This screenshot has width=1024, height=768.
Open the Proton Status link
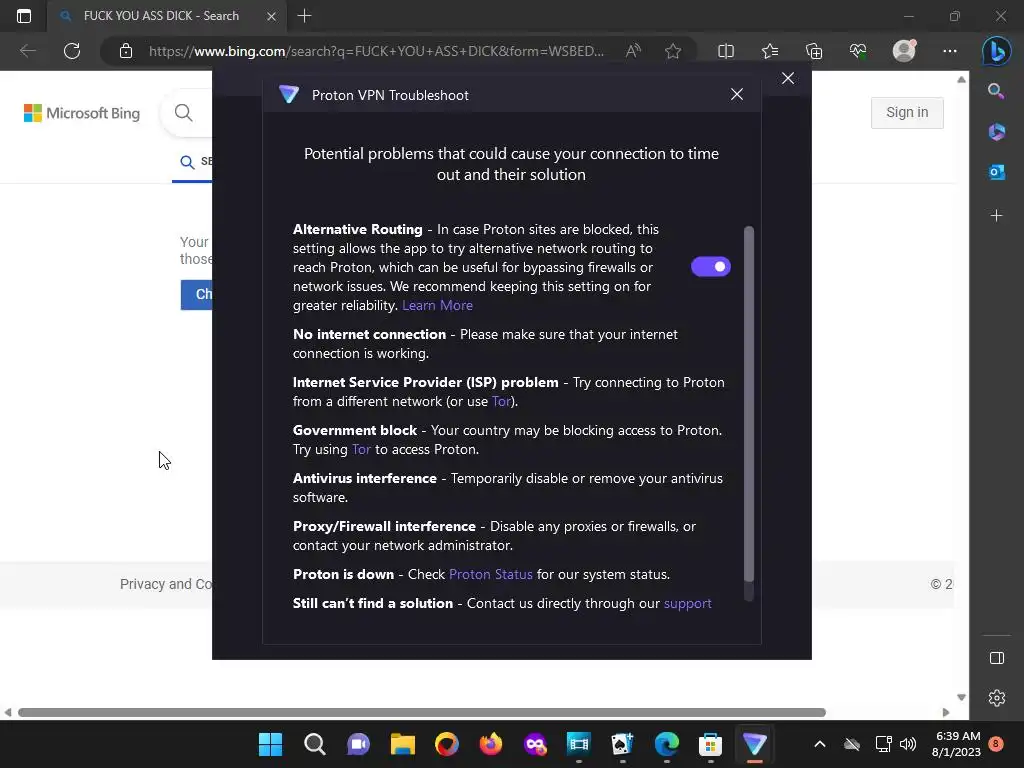pyautogui.click(x=490, y=574)
